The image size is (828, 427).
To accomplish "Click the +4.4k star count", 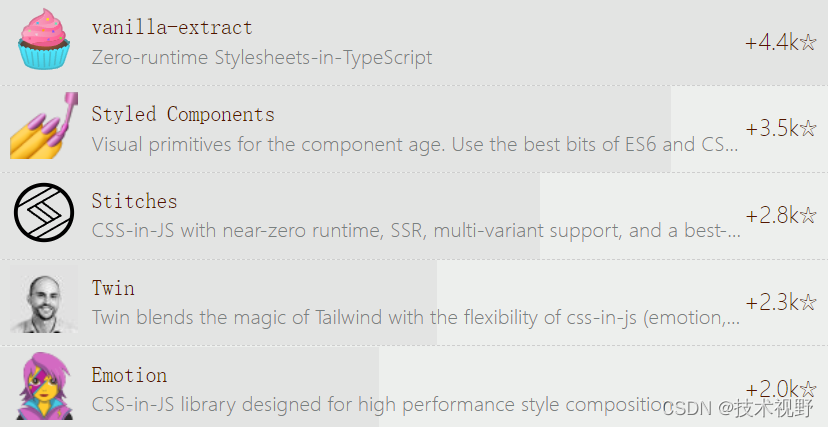I will 780,42.
